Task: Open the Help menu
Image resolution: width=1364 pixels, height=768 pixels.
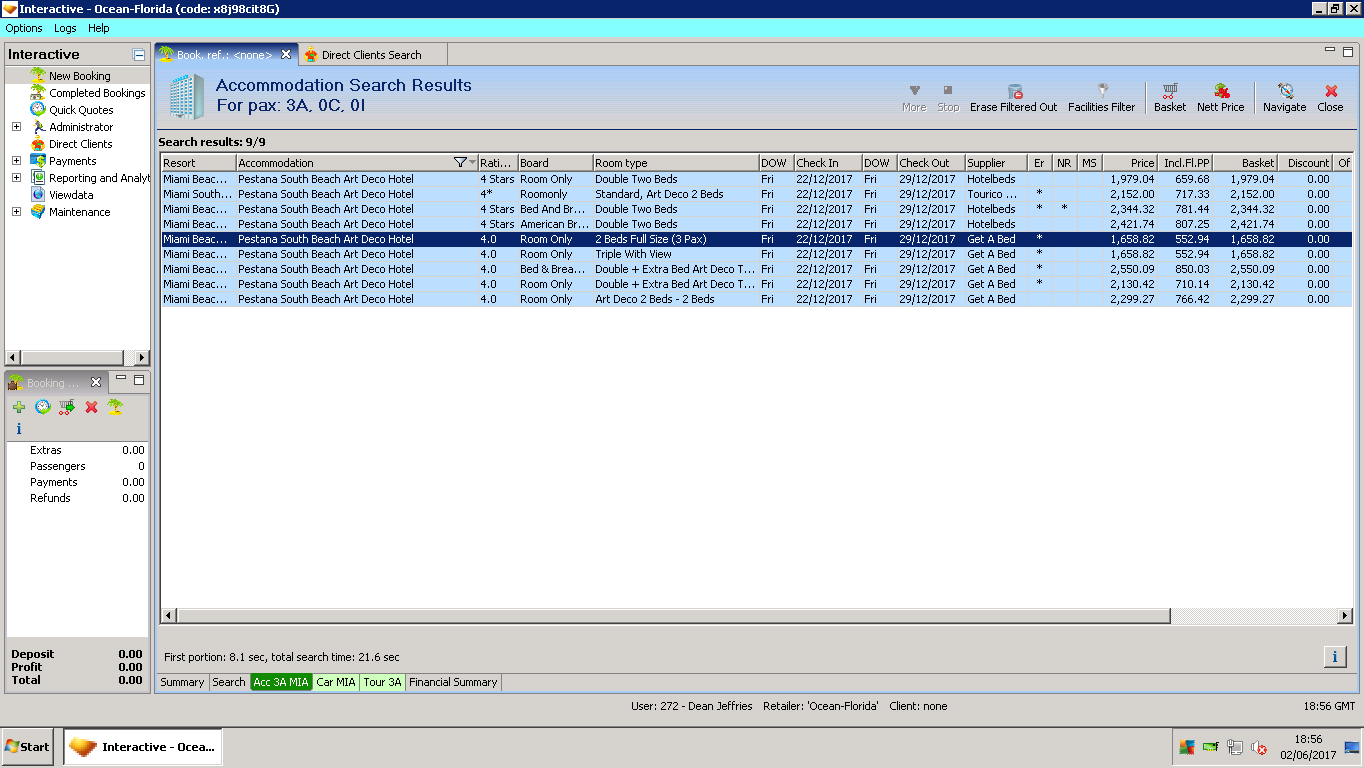Action: [98, 29]
